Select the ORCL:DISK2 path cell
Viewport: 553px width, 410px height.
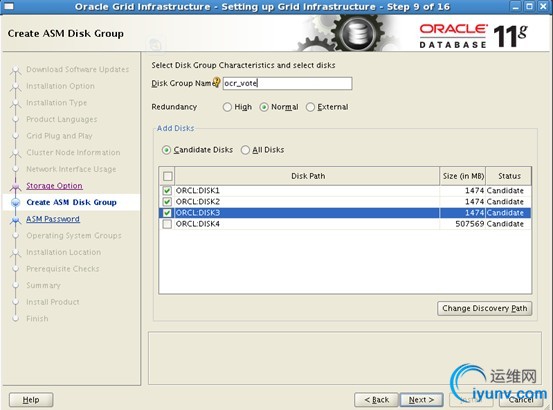pos(307,202)
